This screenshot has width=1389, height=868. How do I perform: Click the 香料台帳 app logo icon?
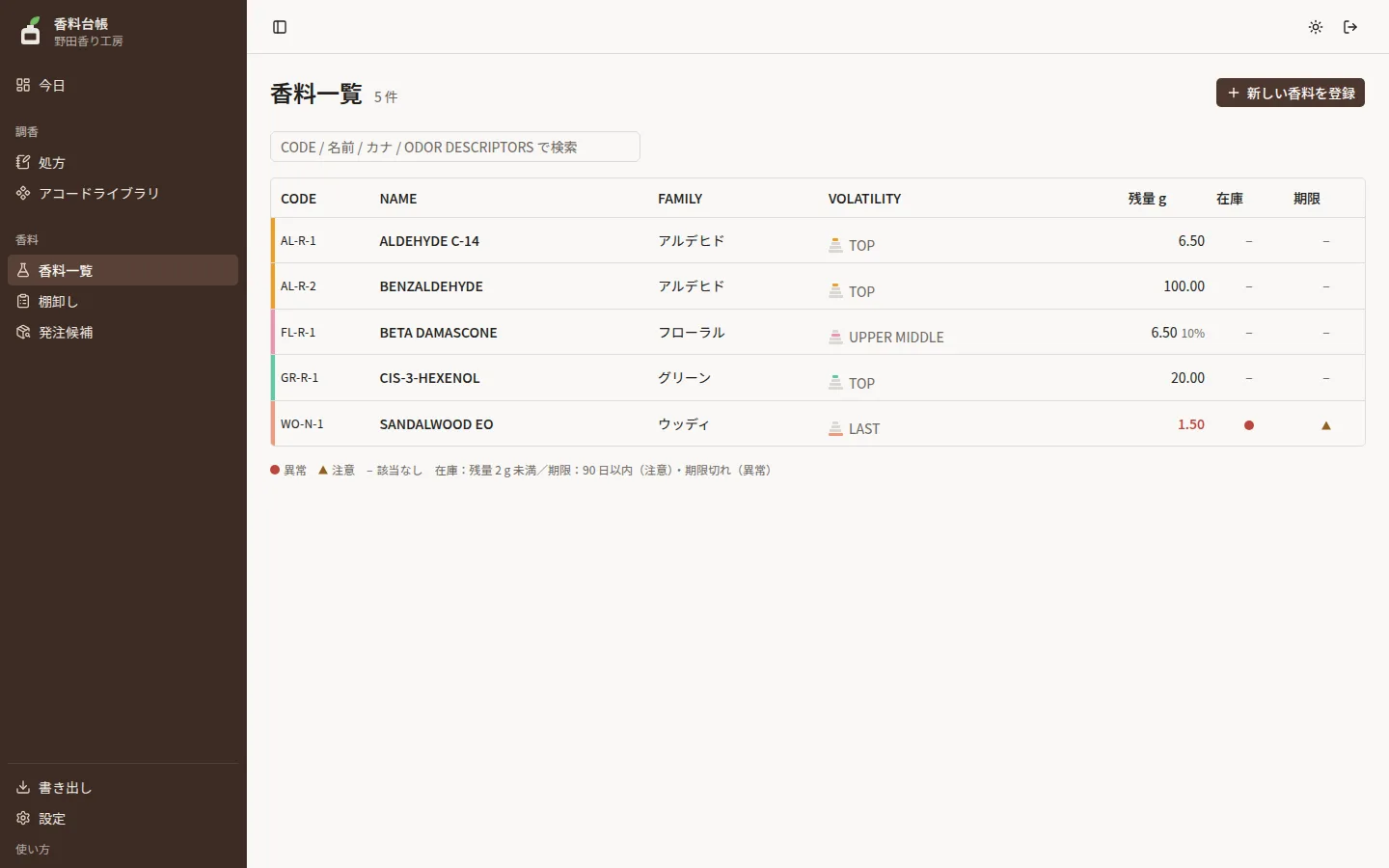(31, 31)
